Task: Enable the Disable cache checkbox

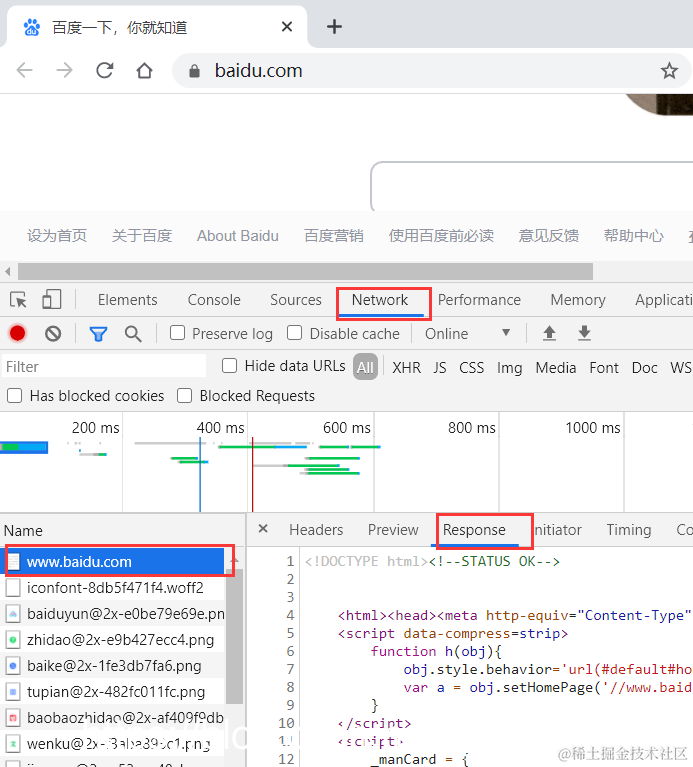Action: pyautogui.click(x=294, y=333)
